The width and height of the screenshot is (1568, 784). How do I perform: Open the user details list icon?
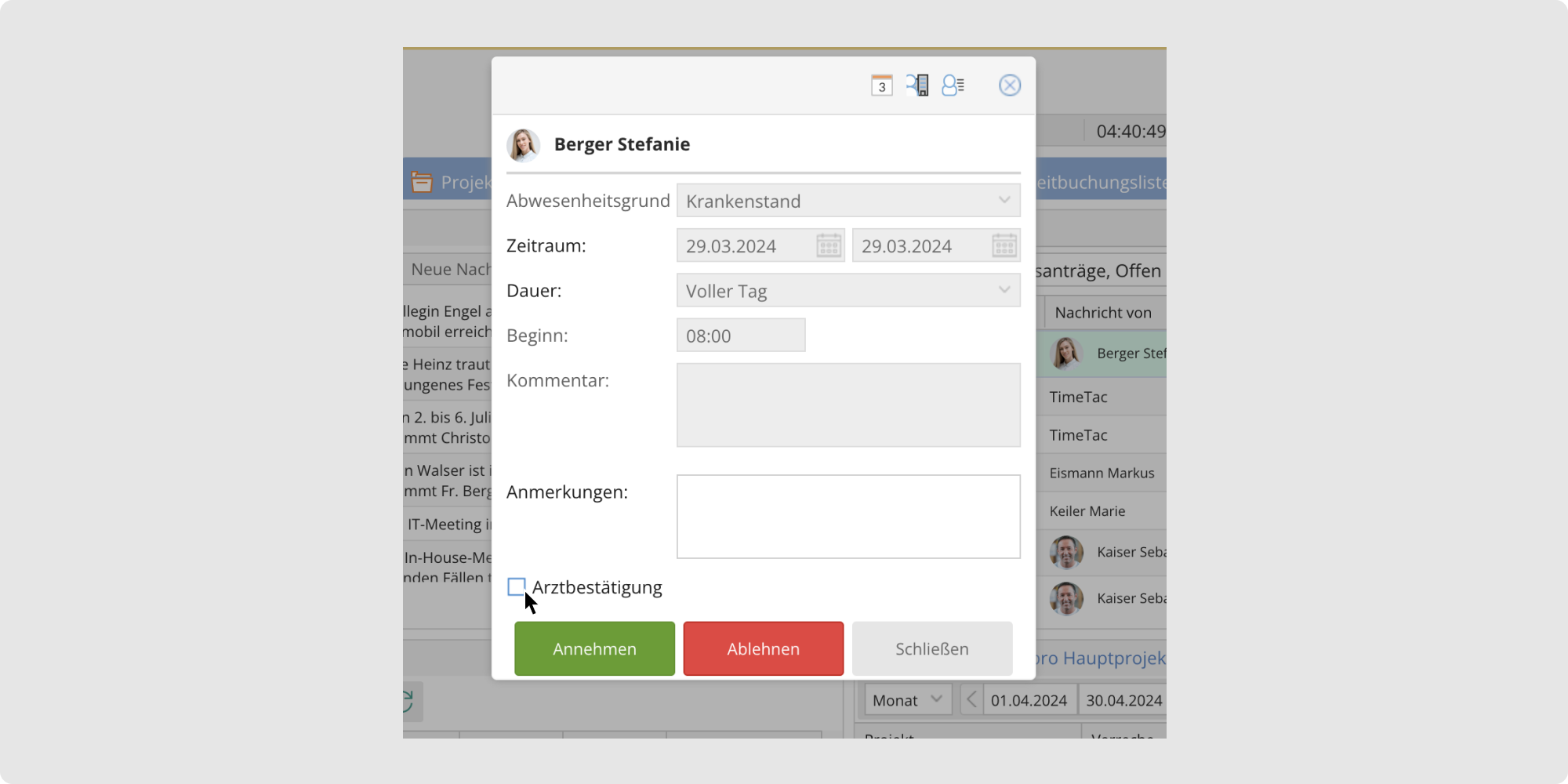point(953,85)
